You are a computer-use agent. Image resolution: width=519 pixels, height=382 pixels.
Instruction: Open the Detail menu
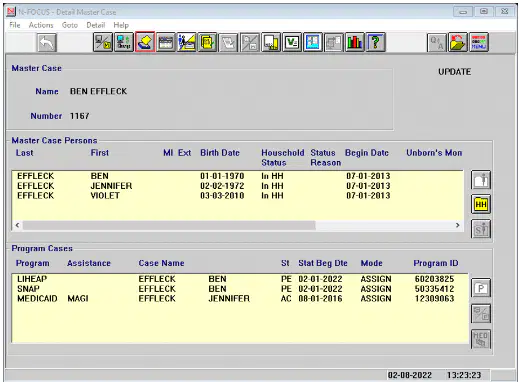click(96, 25)
